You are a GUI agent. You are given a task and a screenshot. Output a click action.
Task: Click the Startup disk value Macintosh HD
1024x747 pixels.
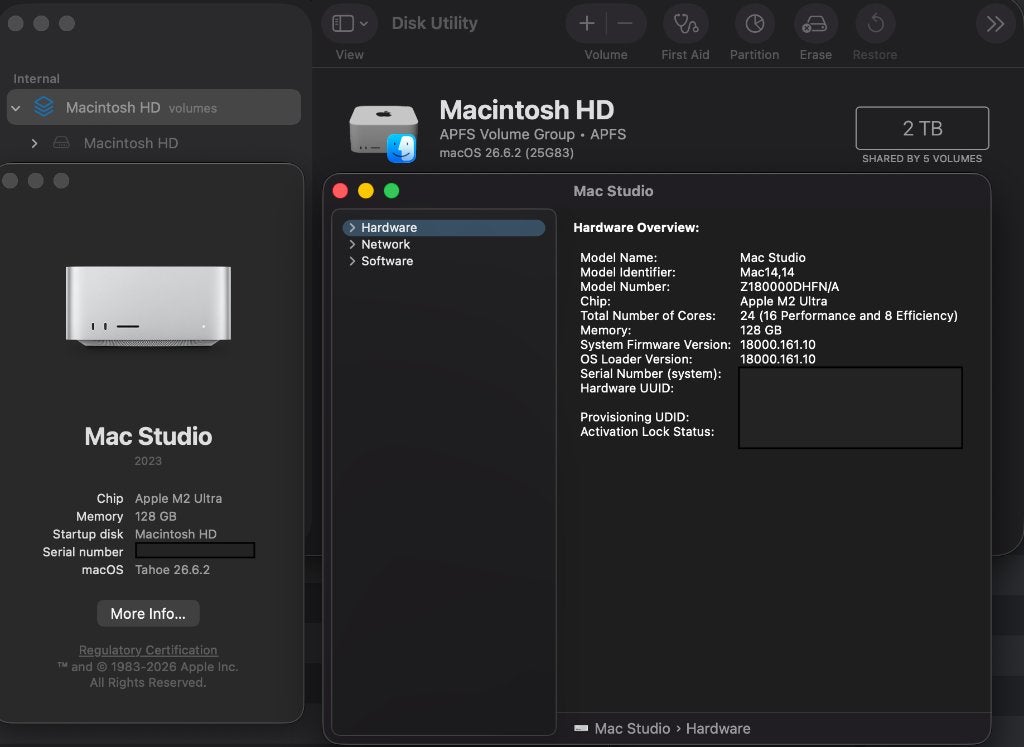click(x=176, y=534)
